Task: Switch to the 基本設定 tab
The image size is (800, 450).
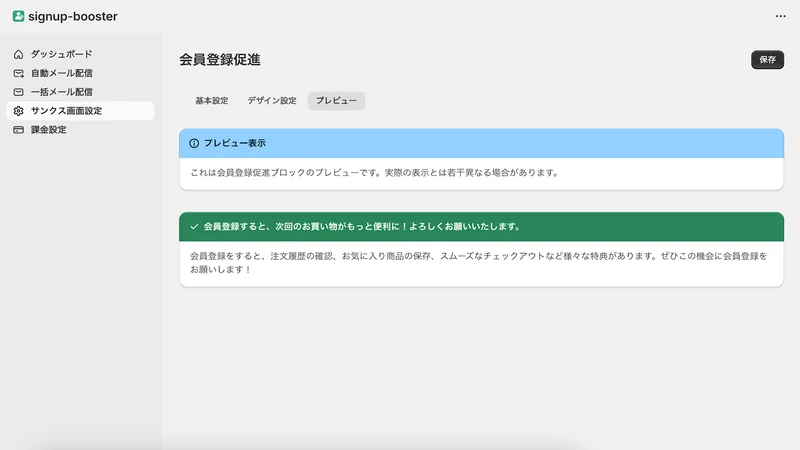Action: [212, 101]
